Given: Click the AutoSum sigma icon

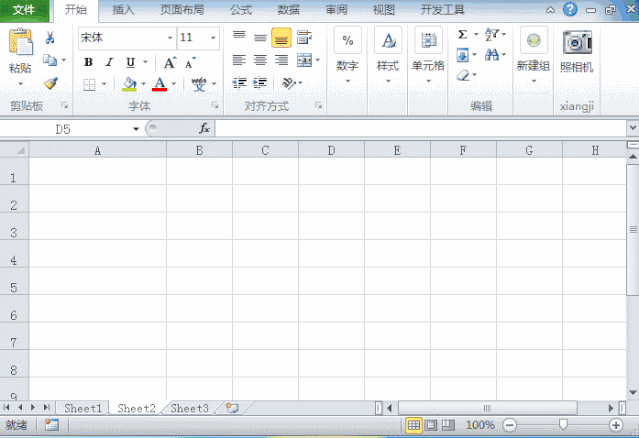Looking at the screenshot, I should [463, 35].
